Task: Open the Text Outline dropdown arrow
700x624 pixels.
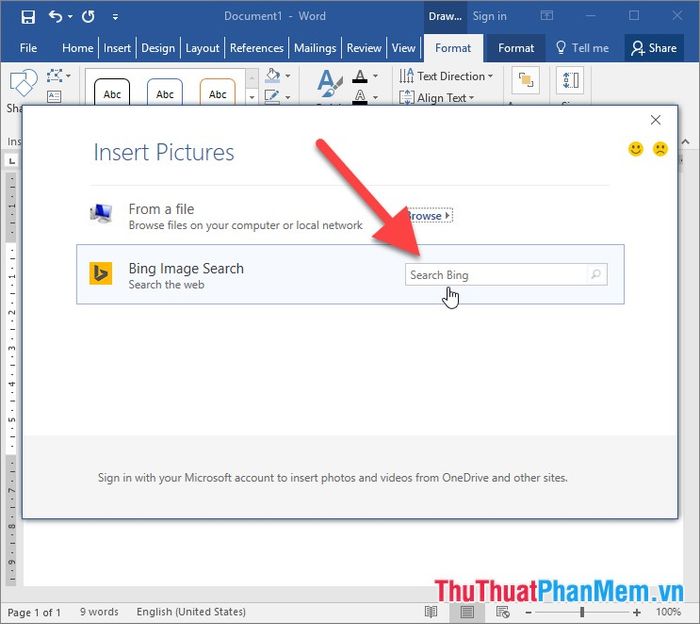Action: click(375, 97)
